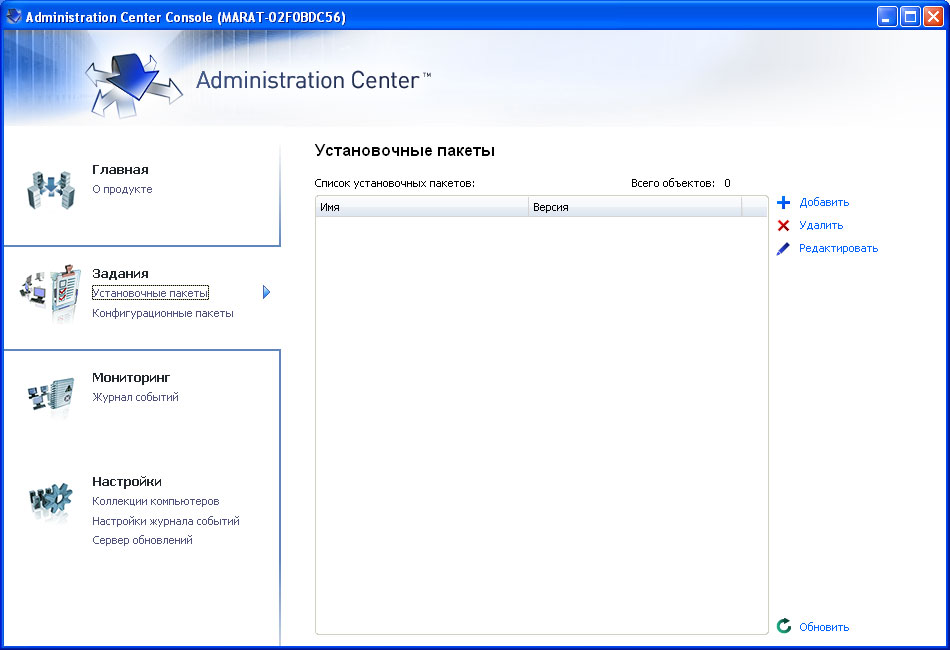950x650 pixels.
Task: Click the Редактировать link
Action: pos(838,248)
